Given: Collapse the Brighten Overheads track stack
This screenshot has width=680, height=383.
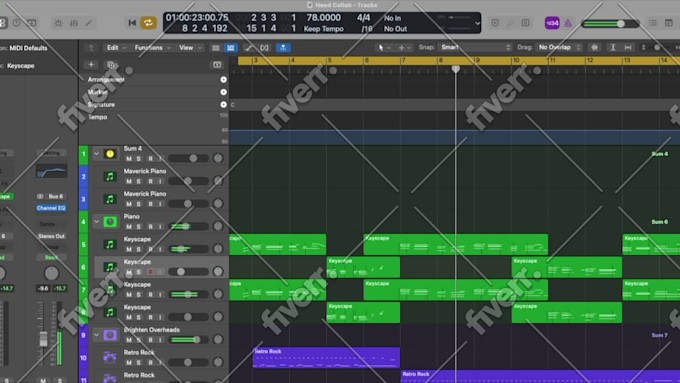Looking at the screenshot, I should [x=96, y=335].
